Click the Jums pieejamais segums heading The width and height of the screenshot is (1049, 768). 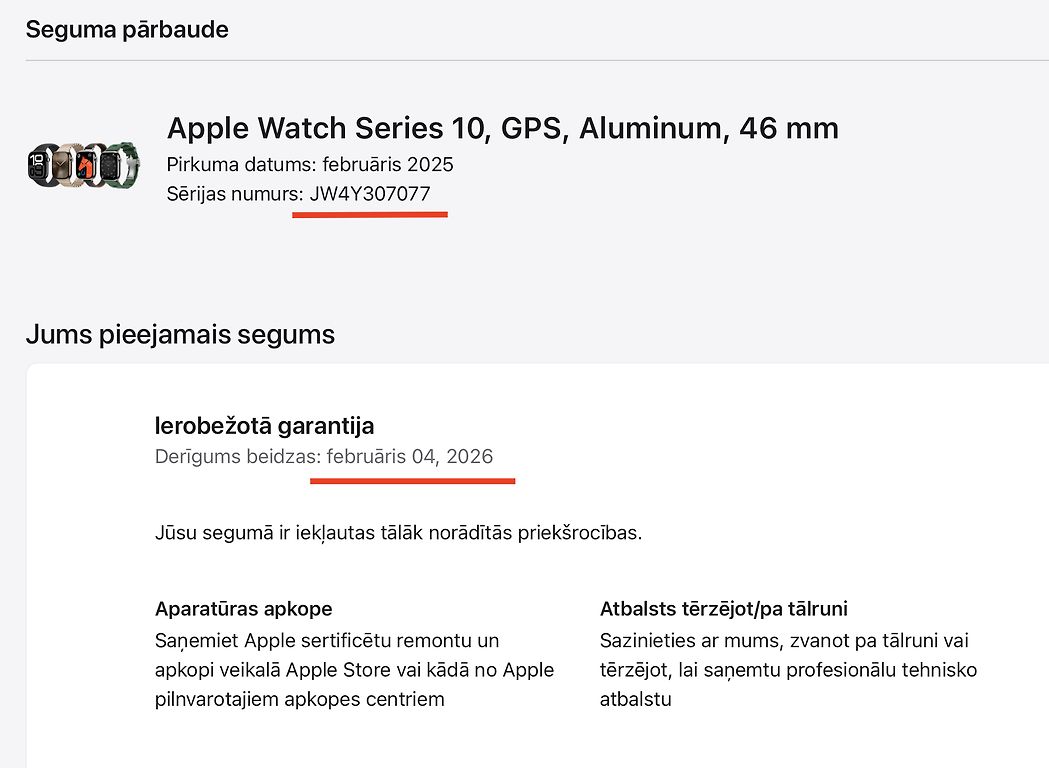[x=180, y=334]
